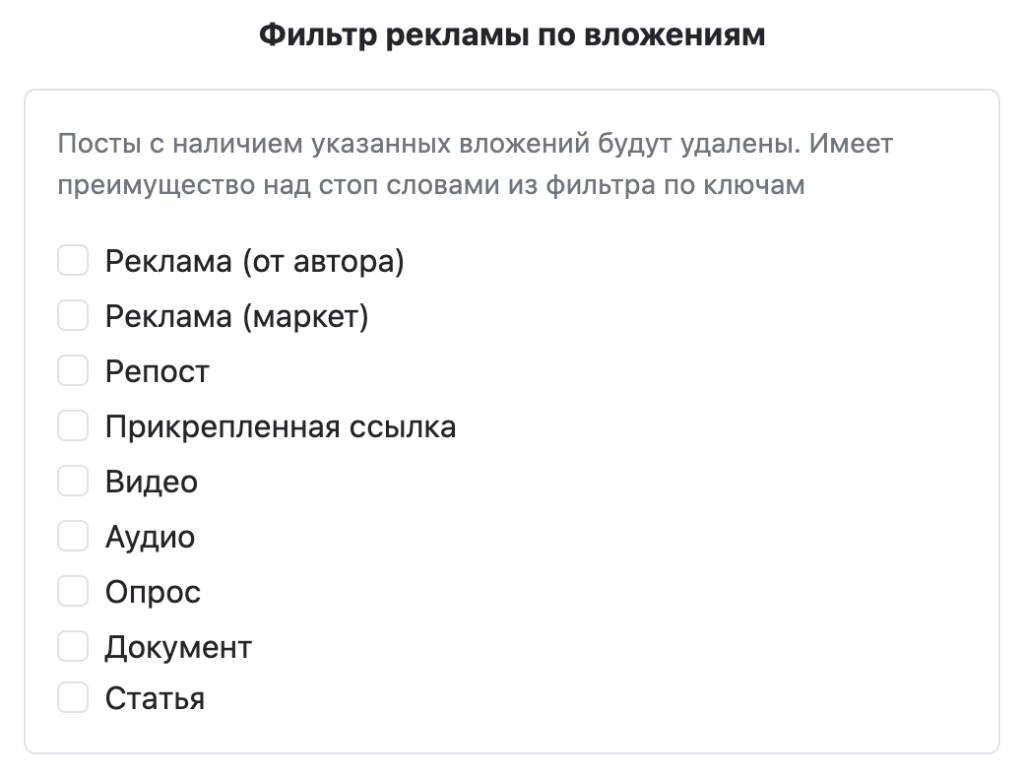Click the Опрос label text
Image resolution: width=1024 pixels, height=778 pixels.
[x=153, y=592]
